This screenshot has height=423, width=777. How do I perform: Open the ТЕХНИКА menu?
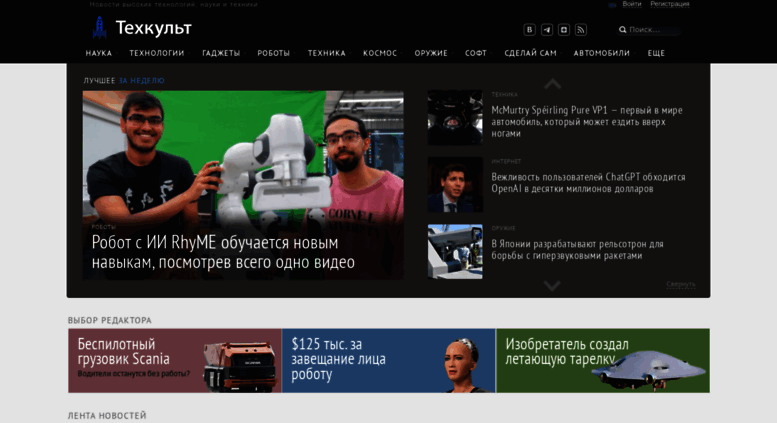(327, 53)
